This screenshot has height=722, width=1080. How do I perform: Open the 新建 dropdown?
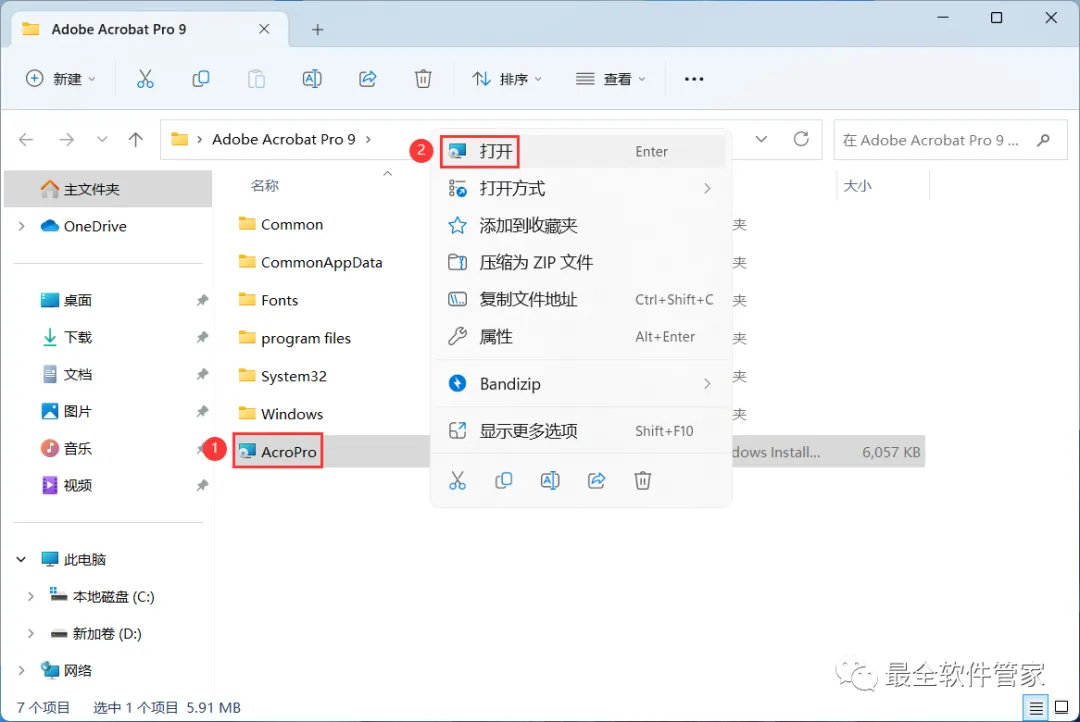click(60, 79)
